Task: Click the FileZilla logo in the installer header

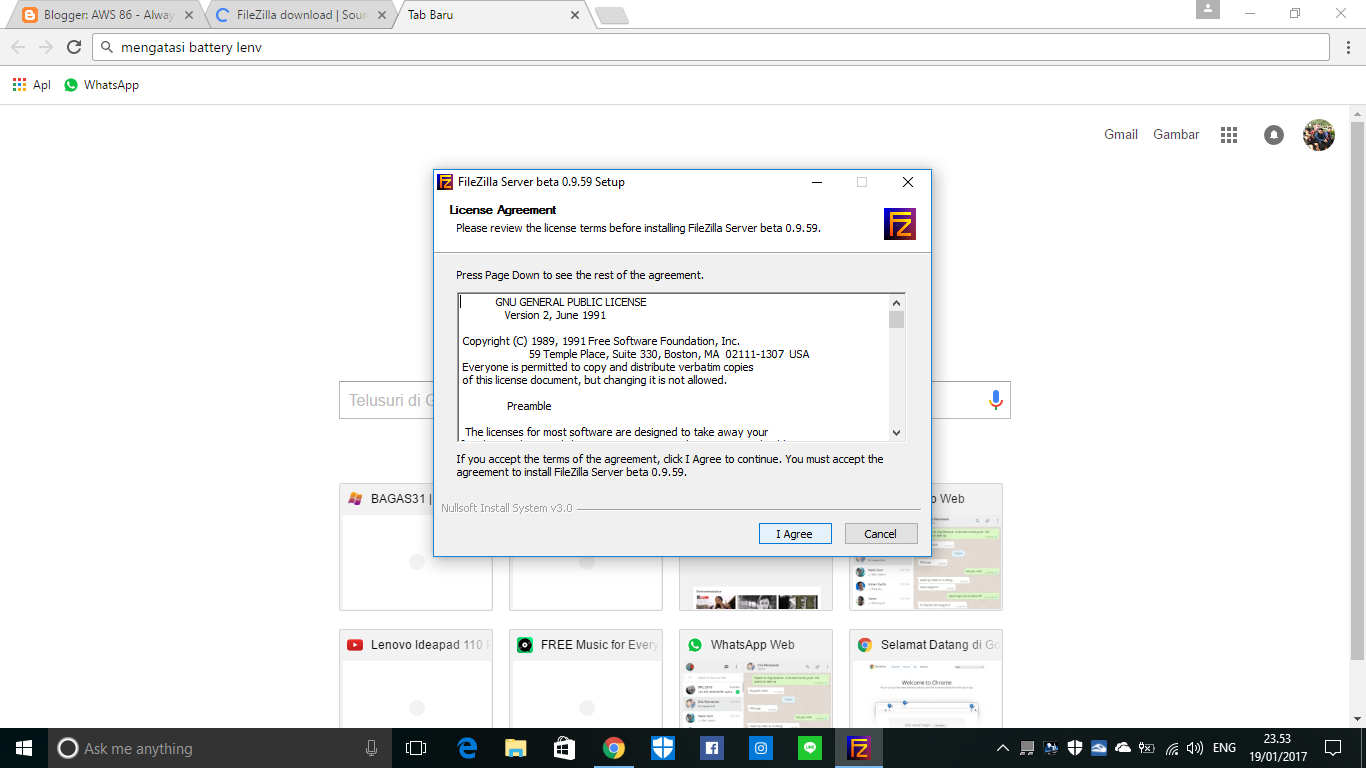Action: coord(900,224)
